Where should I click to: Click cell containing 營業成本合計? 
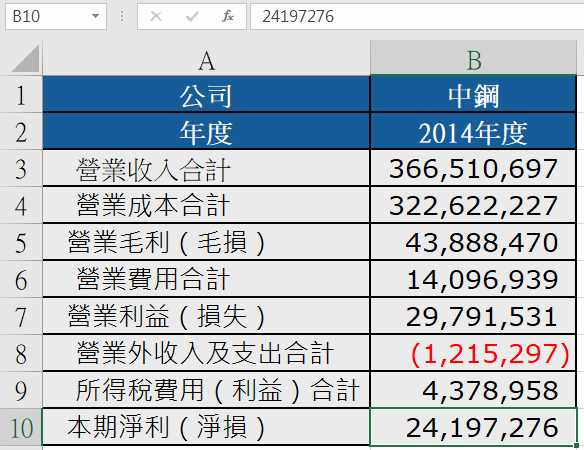click(x=206, y=205)
